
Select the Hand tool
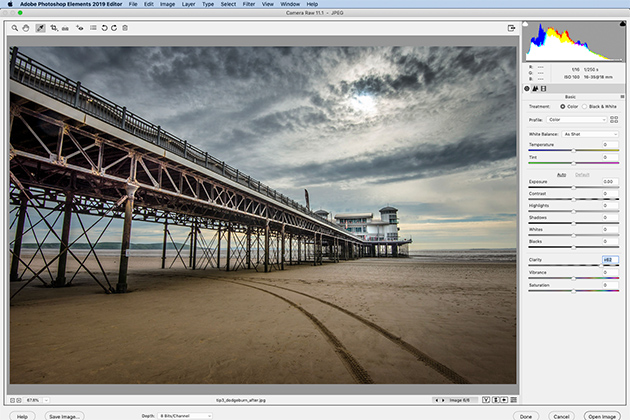click(26, 28)
